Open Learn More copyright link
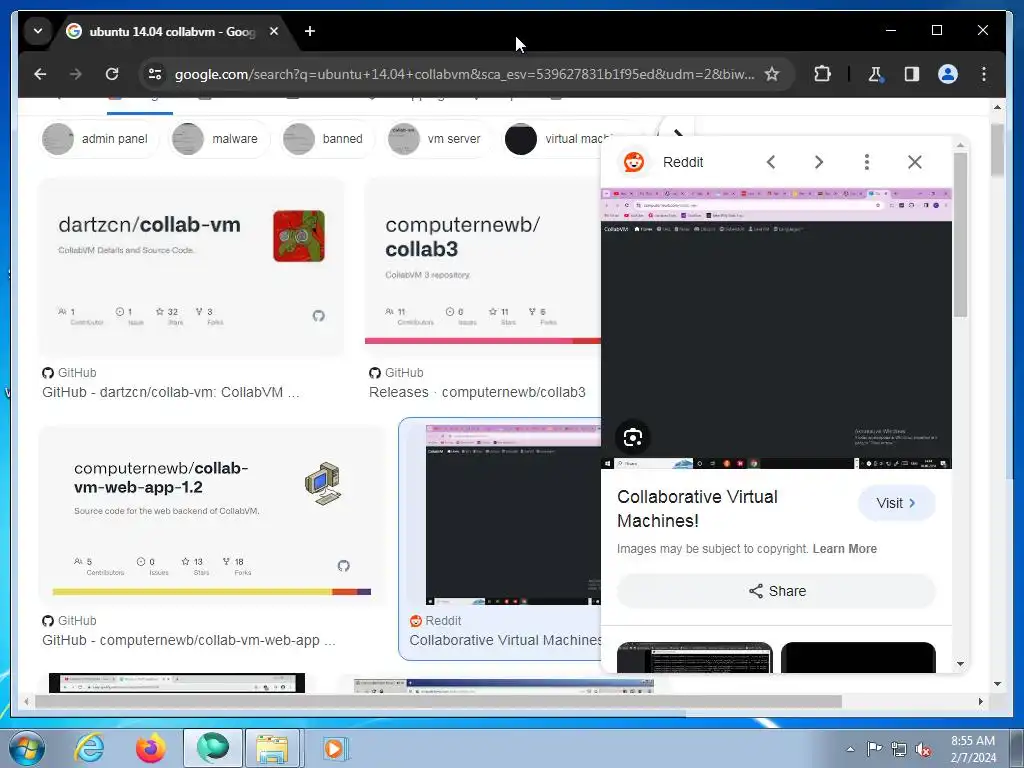The width and height of the screenshot is (1024, 768). click(x=844, y=549)
